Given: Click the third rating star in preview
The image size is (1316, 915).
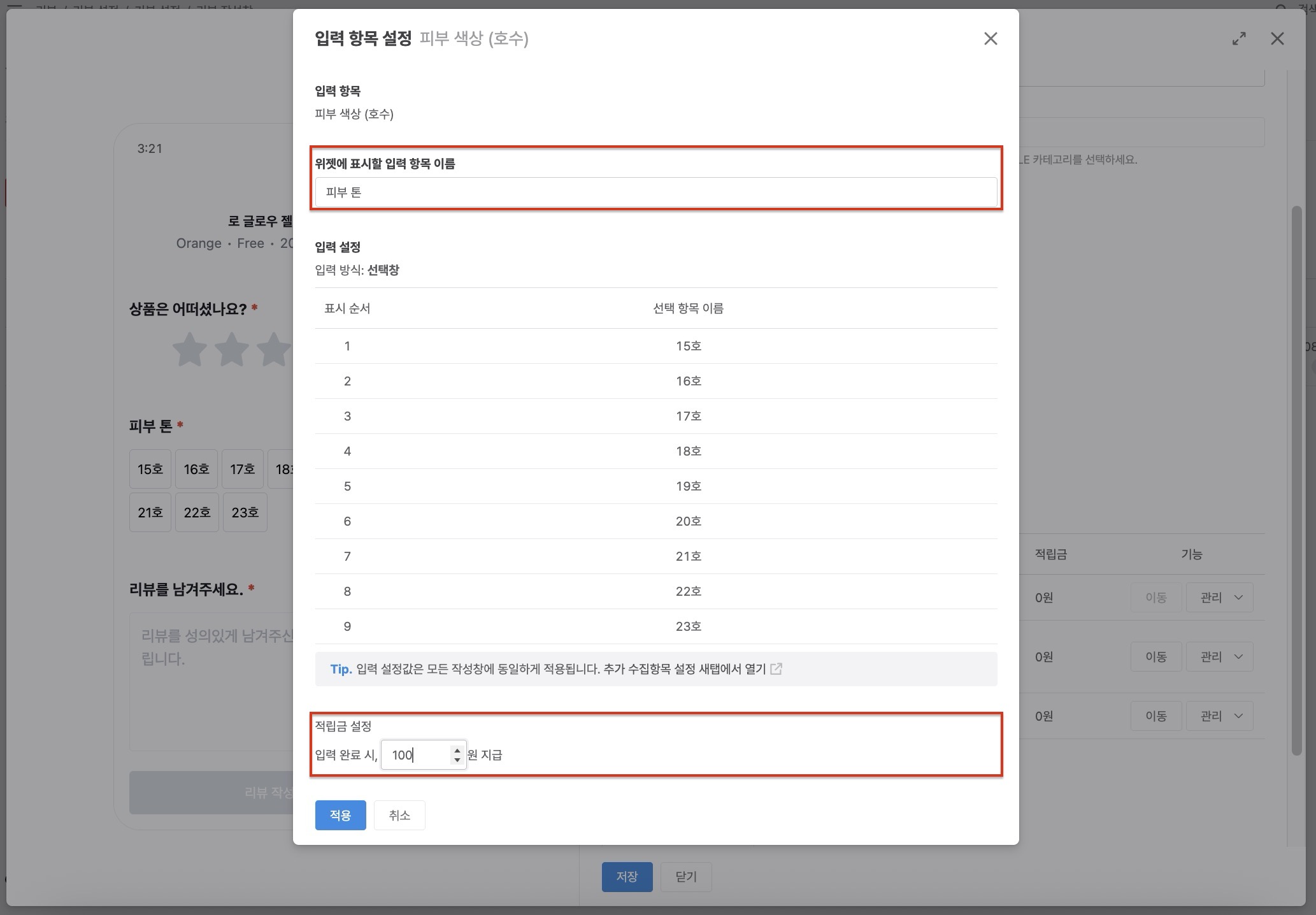Looking at the screenshot, I should pos(274,349).
